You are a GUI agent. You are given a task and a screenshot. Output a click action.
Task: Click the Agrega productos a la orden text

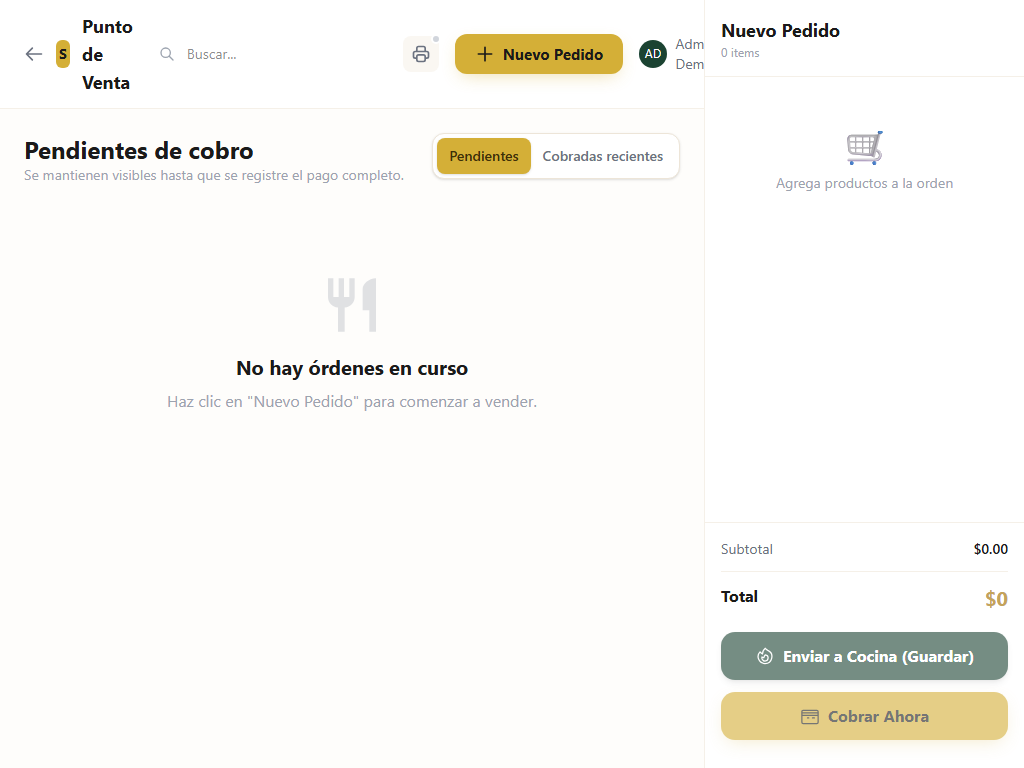[864, 184]
